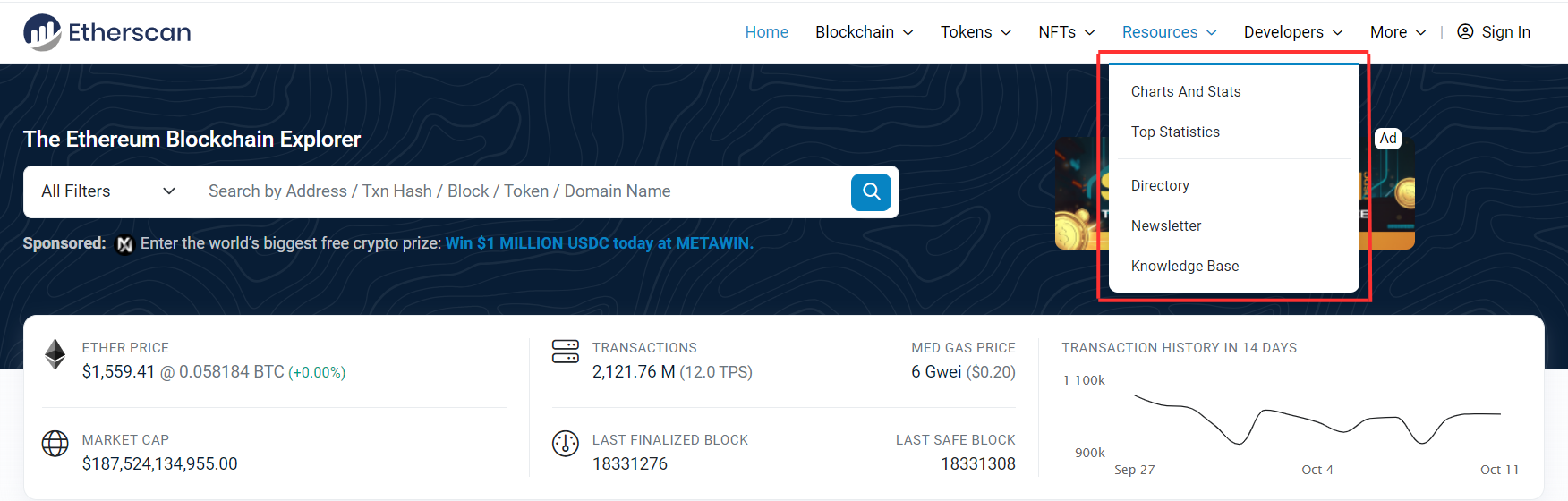
Task: Expand the NFTs menu
Action: coord(1067,32)
